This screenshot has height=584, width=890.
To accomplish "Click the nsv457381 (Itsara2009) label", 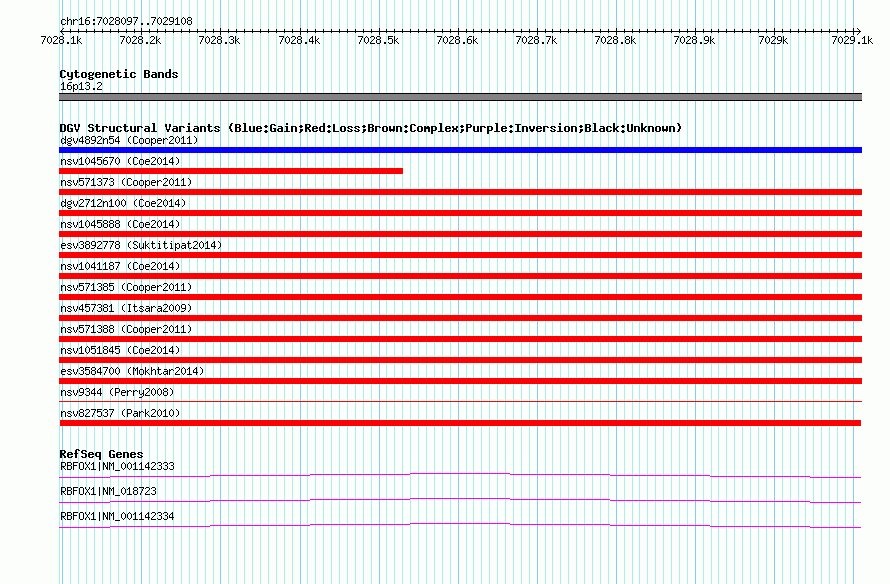I will click(126, 308).
